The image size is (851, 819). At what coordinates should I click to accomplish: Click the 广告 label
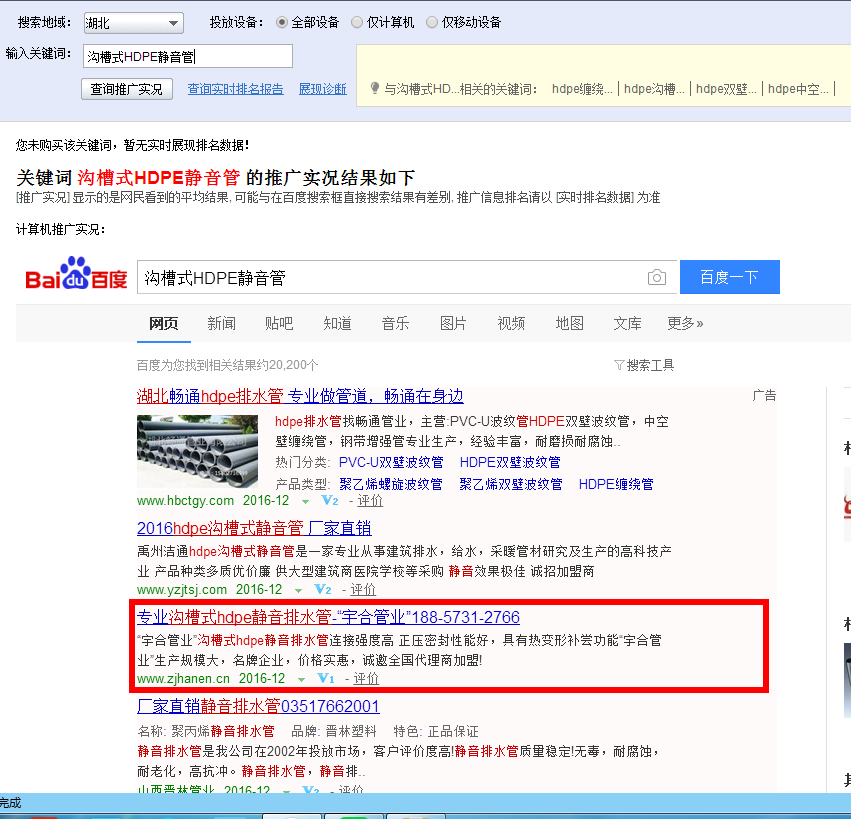(764, 396)
